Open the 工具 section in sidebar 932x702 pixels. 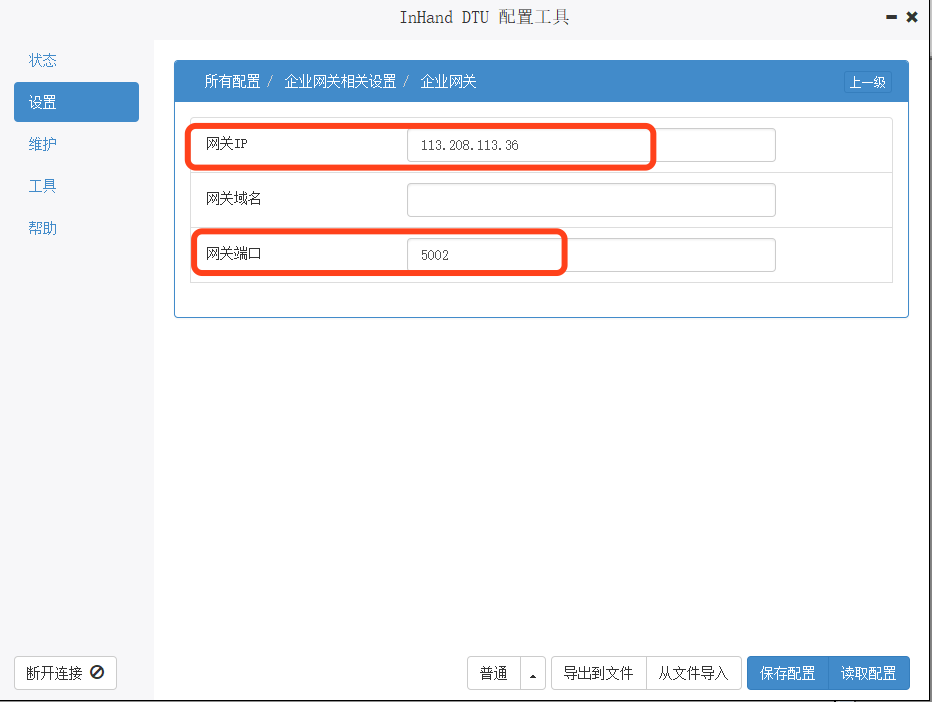click(43, 186)
